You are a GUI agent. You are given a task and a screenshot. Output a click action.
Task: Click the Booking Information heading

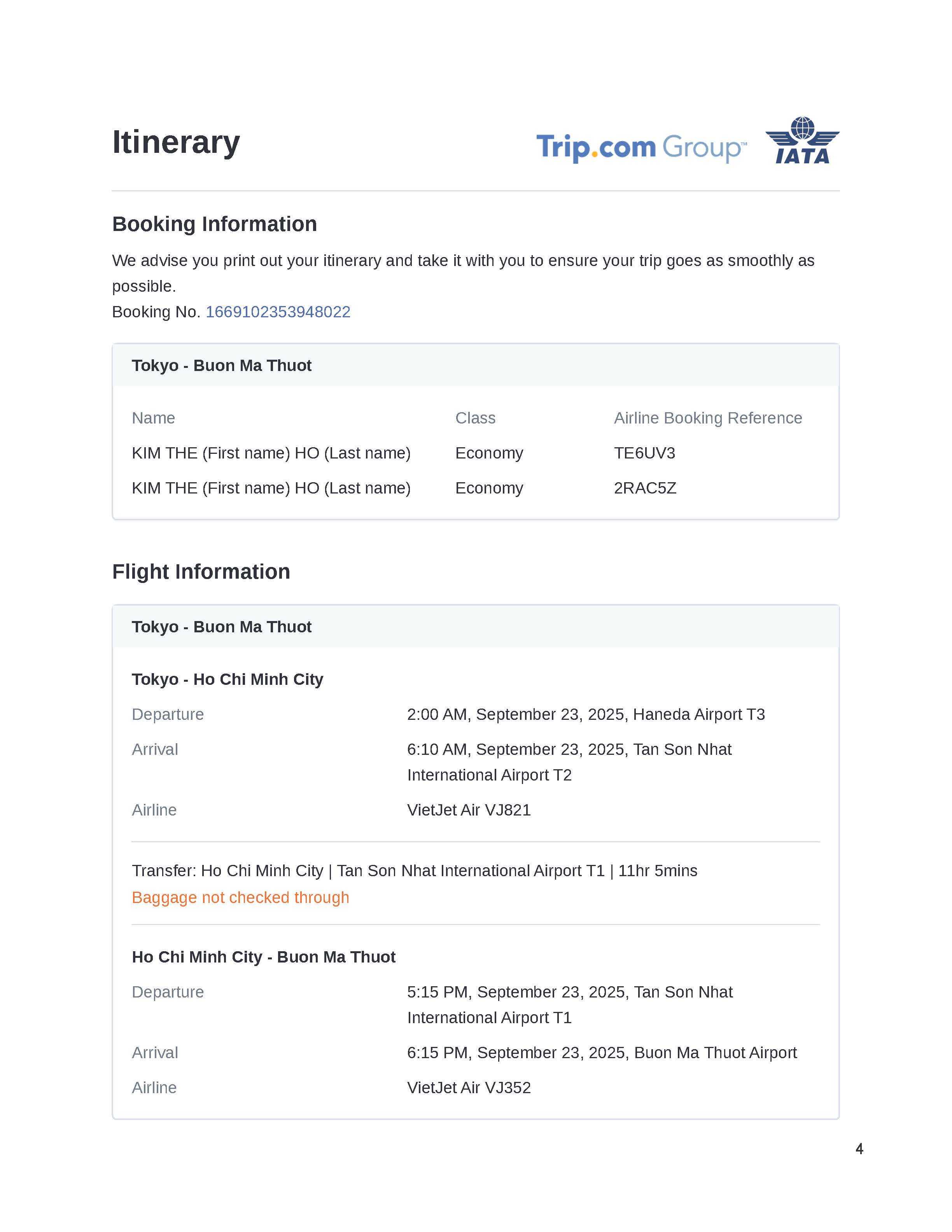tap(214, 224)
